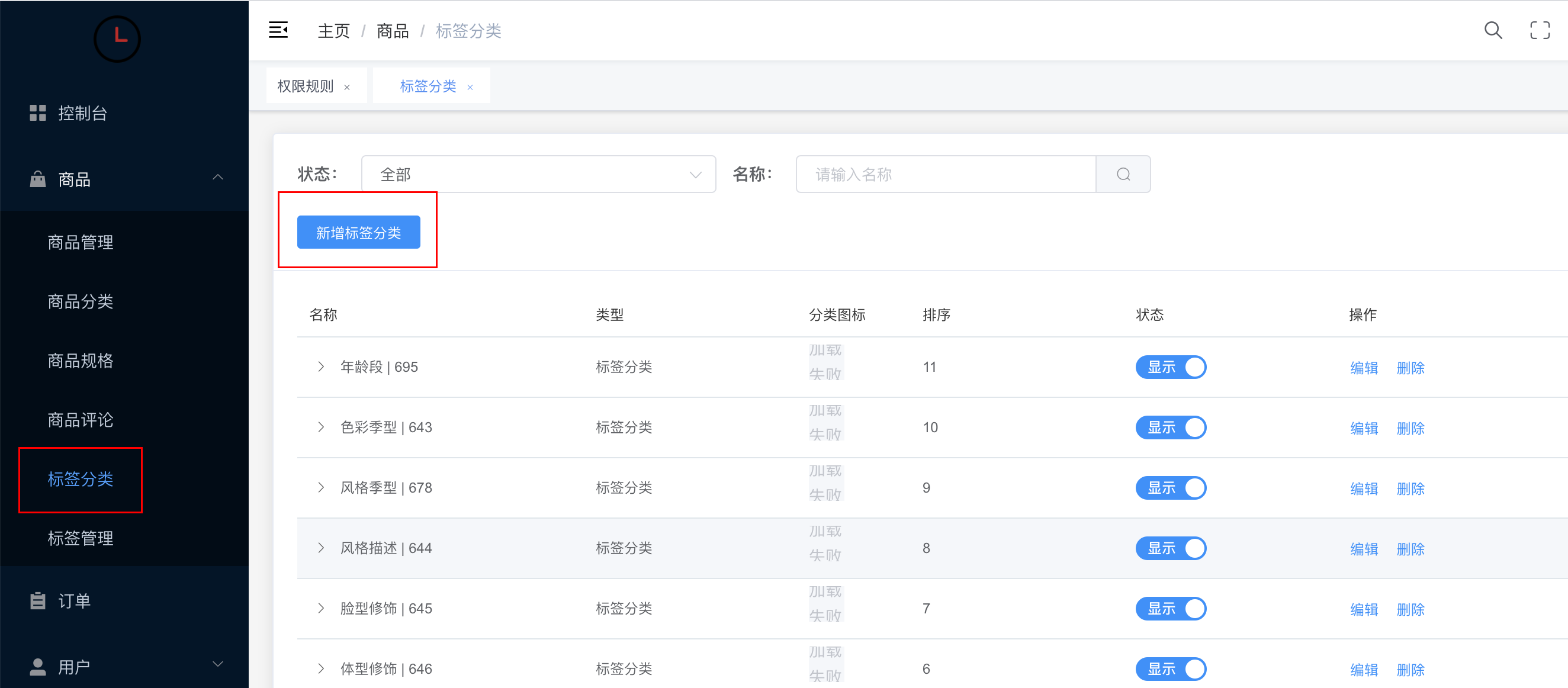1568x688 pixels.
Task: Open the 状态 dropdown showing 全部
Action: 538,174
